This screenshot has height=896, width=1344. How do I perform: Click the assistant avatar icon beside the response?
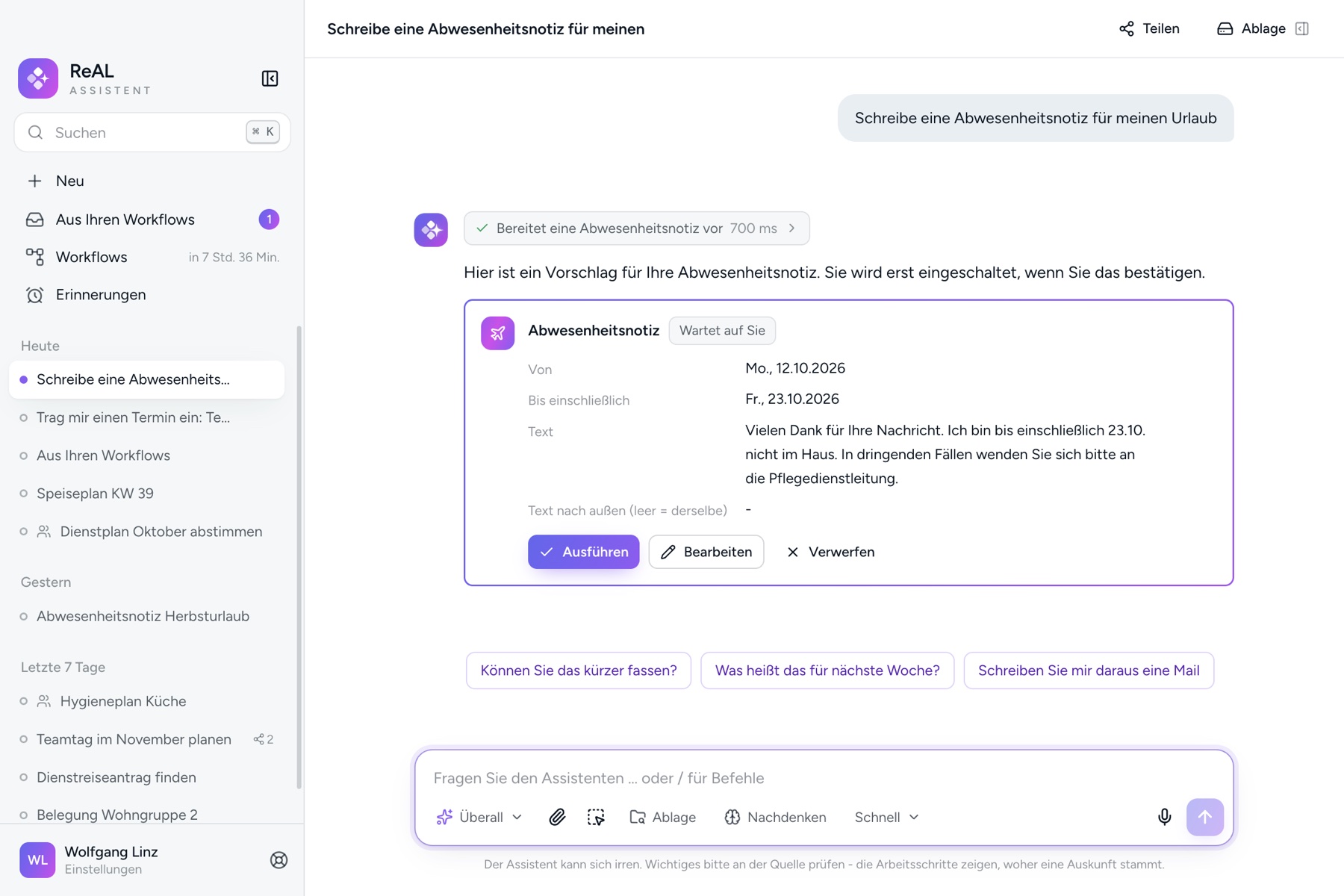coord(431,229)
